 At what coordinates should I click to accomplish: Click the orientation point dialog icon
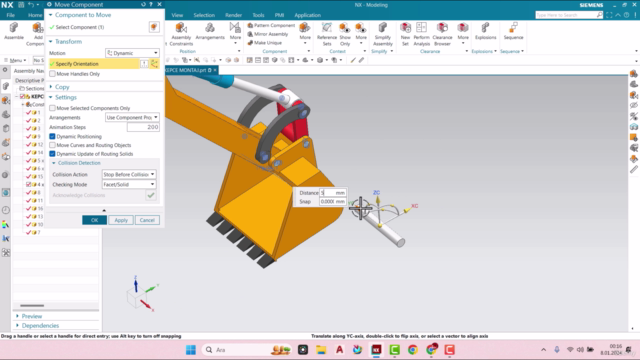144,64
